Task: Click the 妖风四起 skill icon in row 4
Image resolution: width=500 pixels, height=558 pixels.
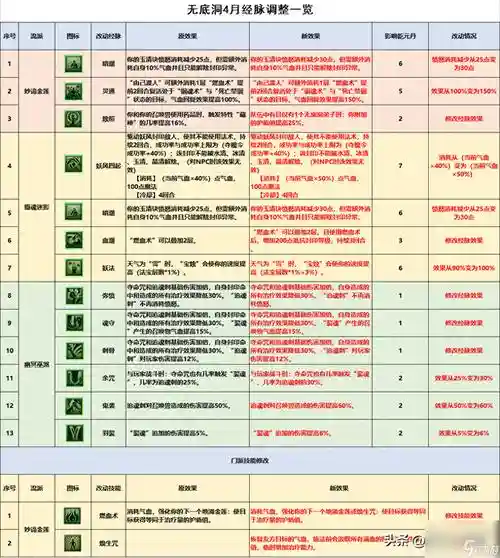Action: (x=73, y=164)
